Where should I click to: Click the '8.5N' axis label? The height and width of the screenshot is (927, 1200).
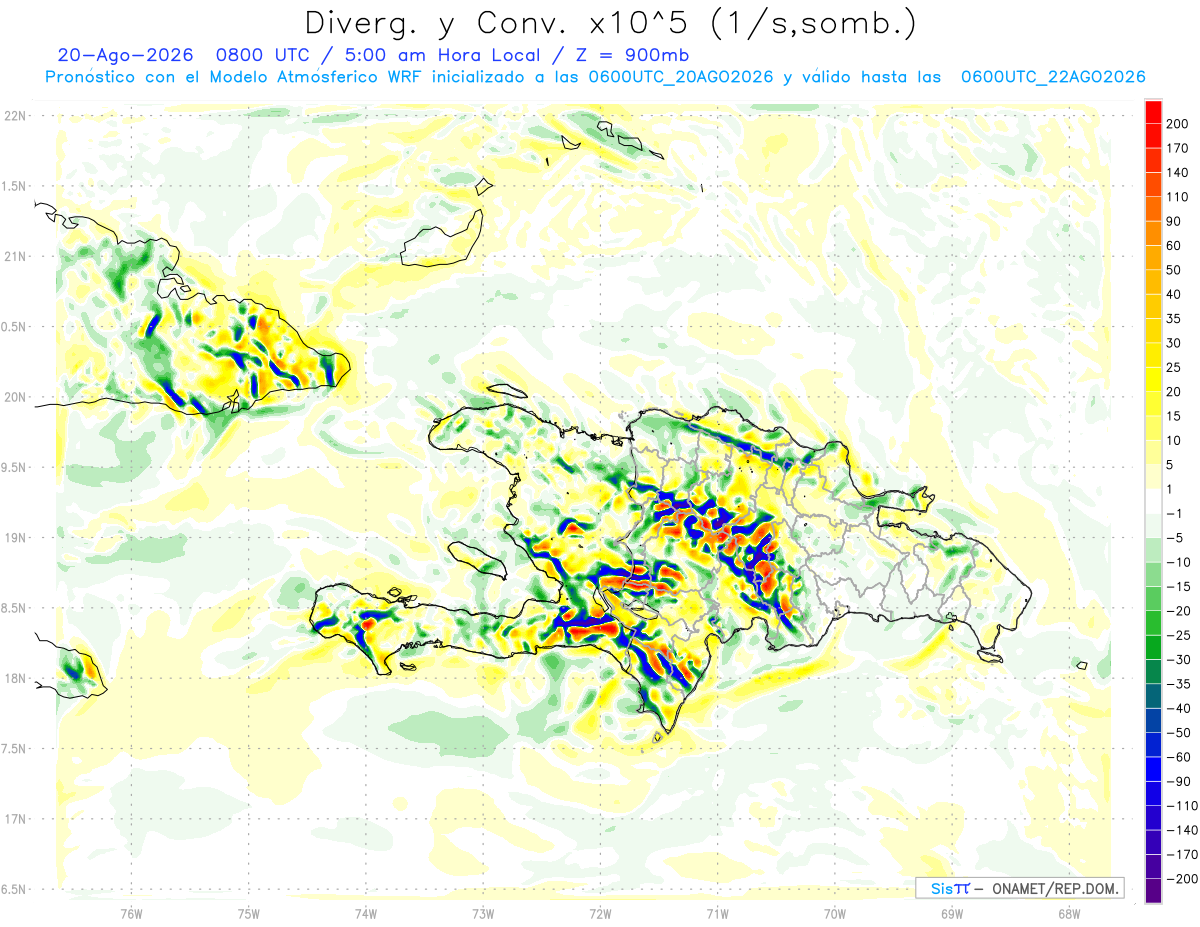(14, 608)
